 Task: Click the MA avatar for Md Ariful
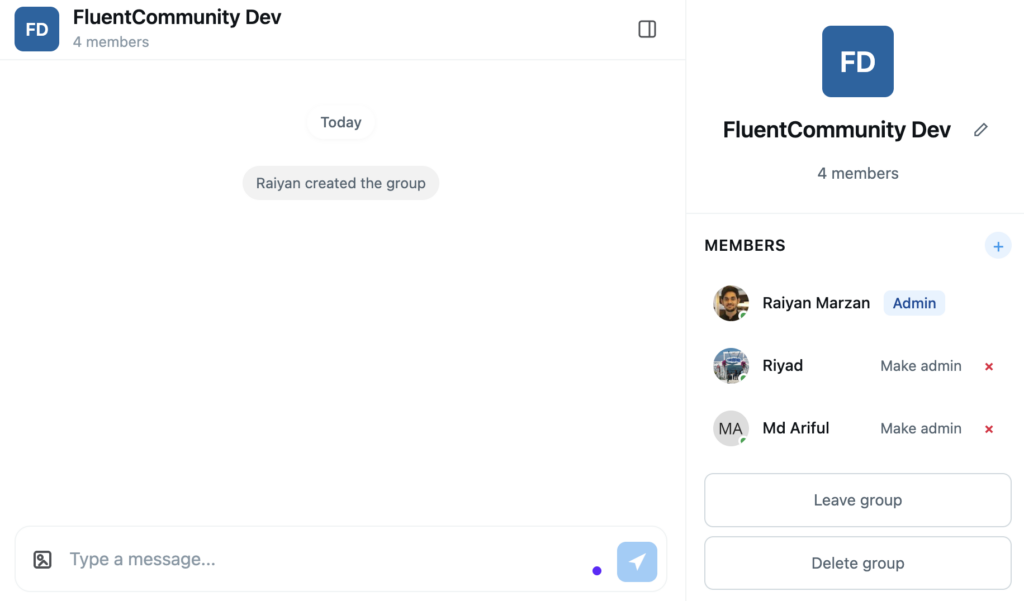(730, 428)
